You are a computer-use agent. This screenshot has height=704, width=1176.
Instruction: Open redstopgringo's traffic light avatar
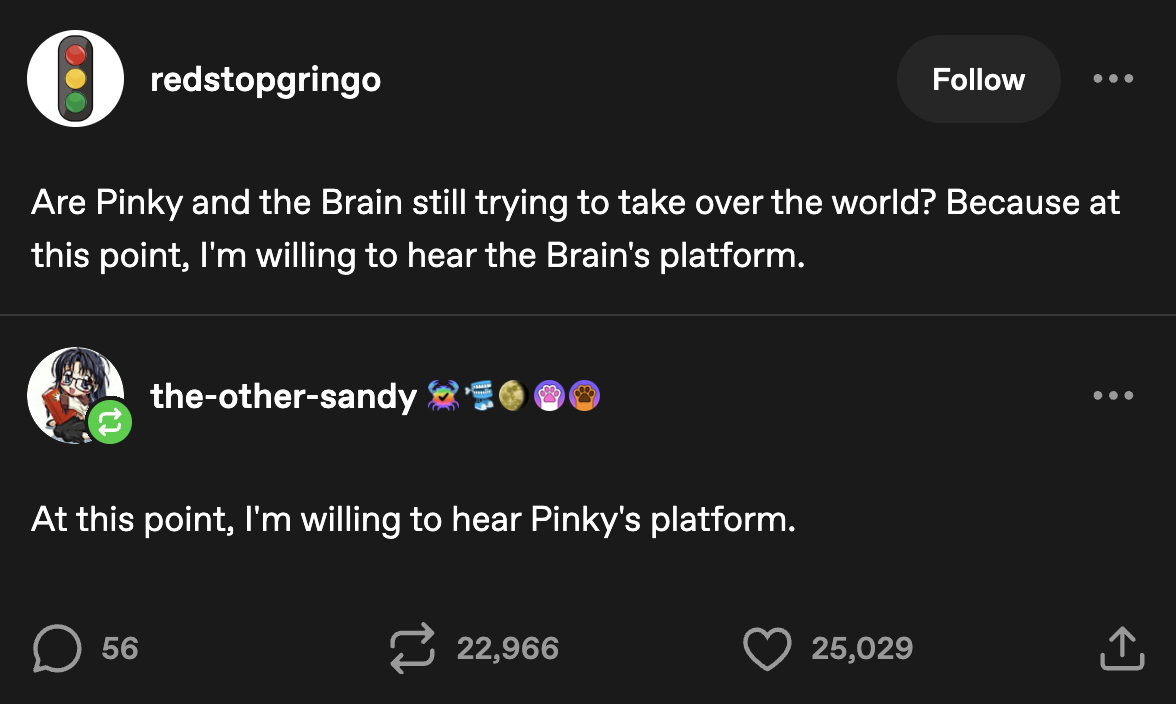tap(75, 79)
